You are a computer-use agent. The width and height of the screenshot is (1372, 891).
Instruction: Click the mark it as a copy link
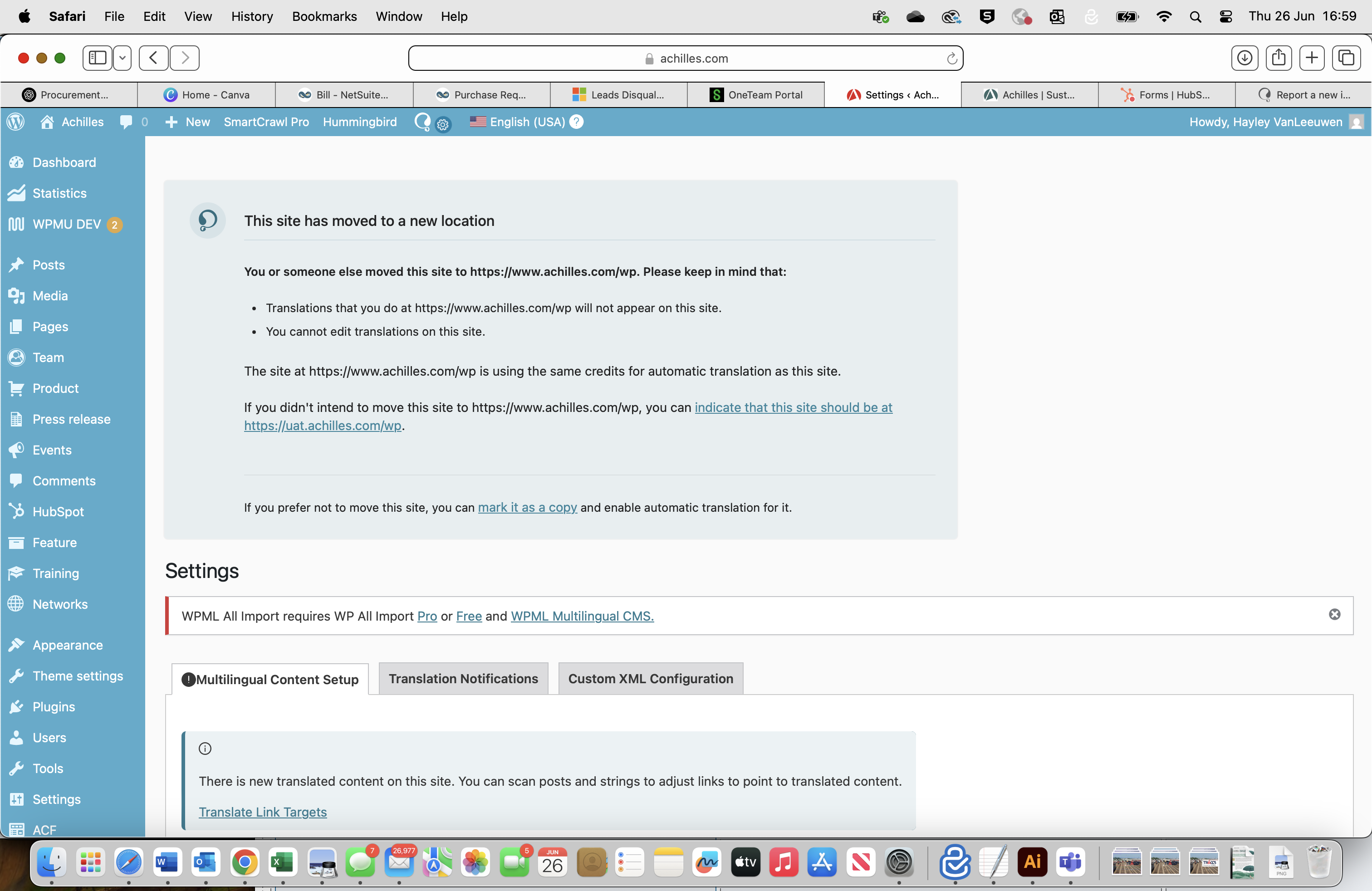[x=528, y=507]
